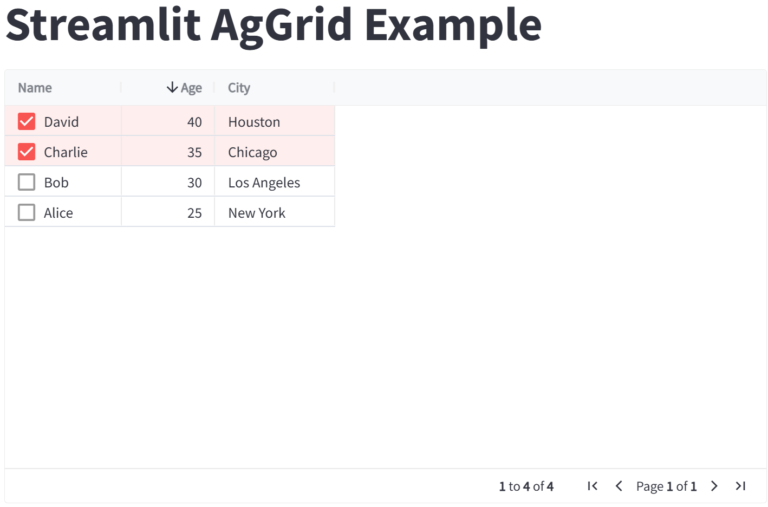Select the Houston cell

coord(275,121)
